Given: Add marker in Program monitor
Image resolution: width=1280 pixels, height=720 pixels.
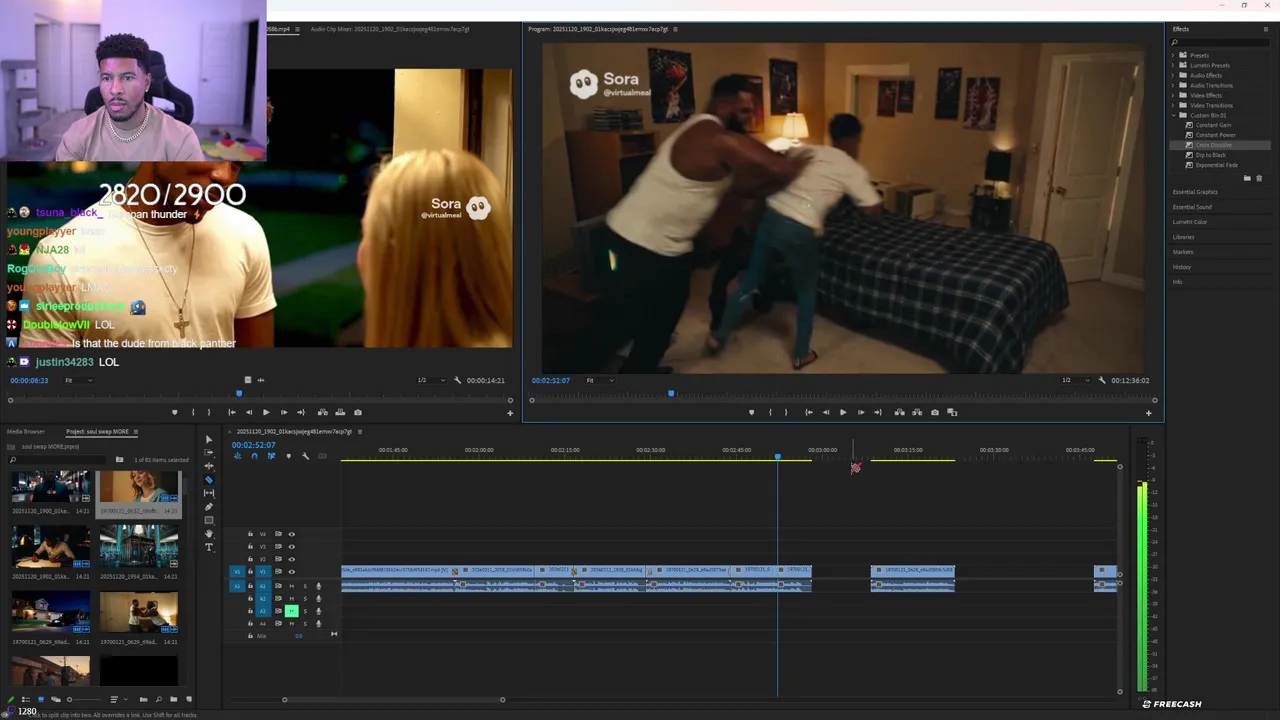Looking at the screenshot, I should [x=752, y=412].
